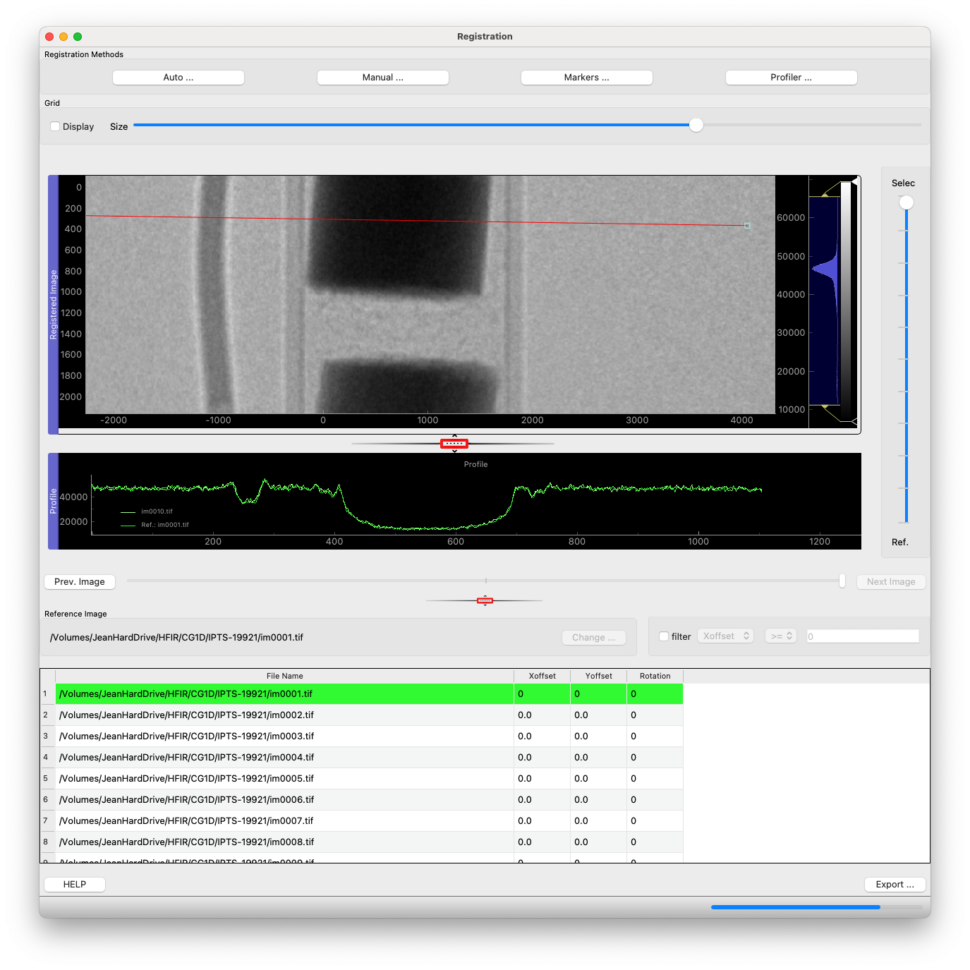Click the small red handle under the image slider
The image size is (970, 970).
(x=485, y=600)
